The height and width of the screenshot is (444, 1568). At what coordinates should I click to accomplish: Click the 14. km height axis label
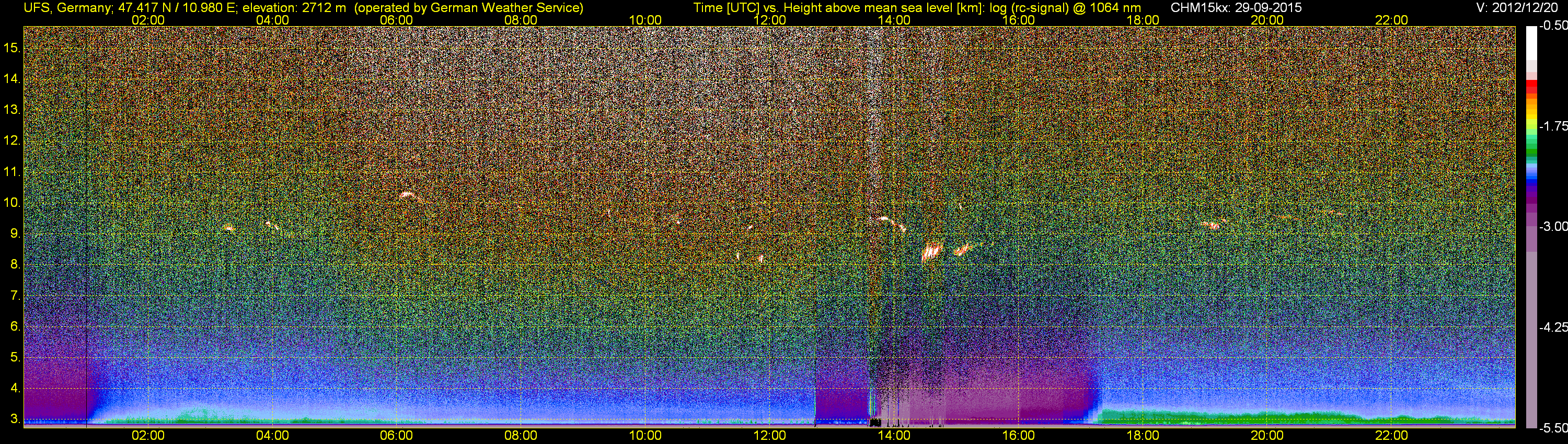tap(12, 78)
